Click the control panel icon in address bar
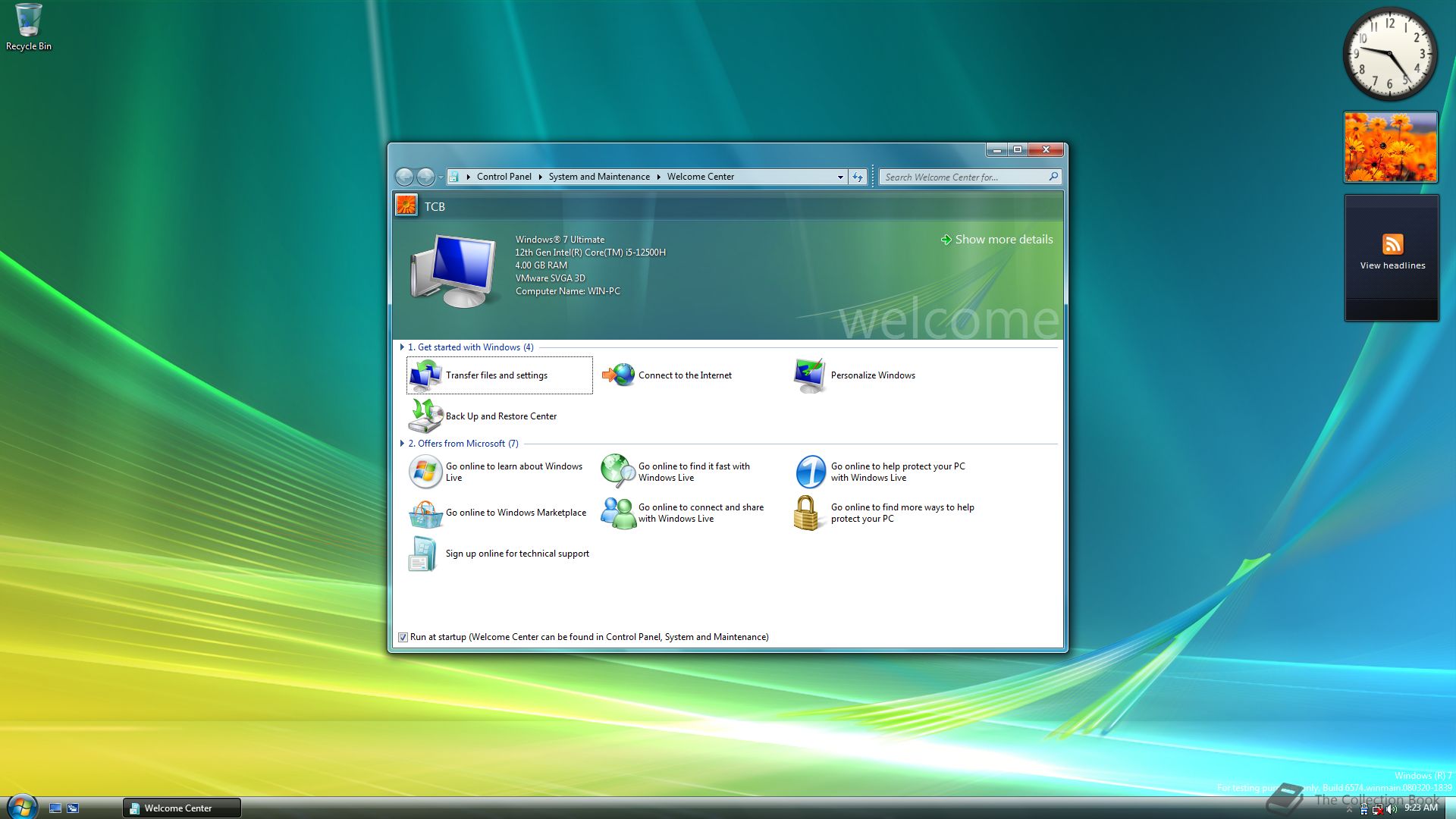Screen dimensions: 1456x819 pyautogui.click(x=453, y=177)
